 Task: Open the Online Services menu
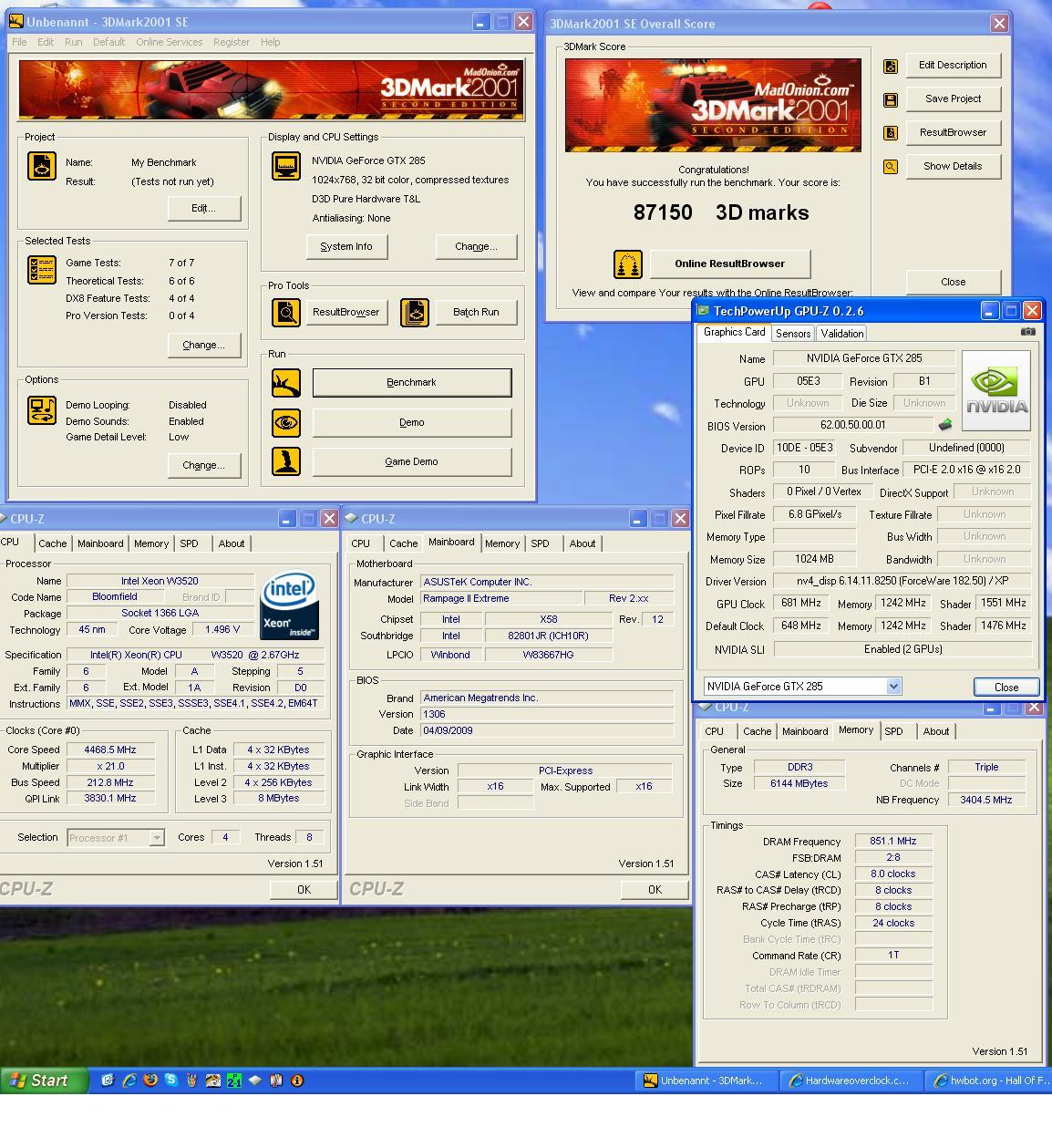[x=170, y=42]
